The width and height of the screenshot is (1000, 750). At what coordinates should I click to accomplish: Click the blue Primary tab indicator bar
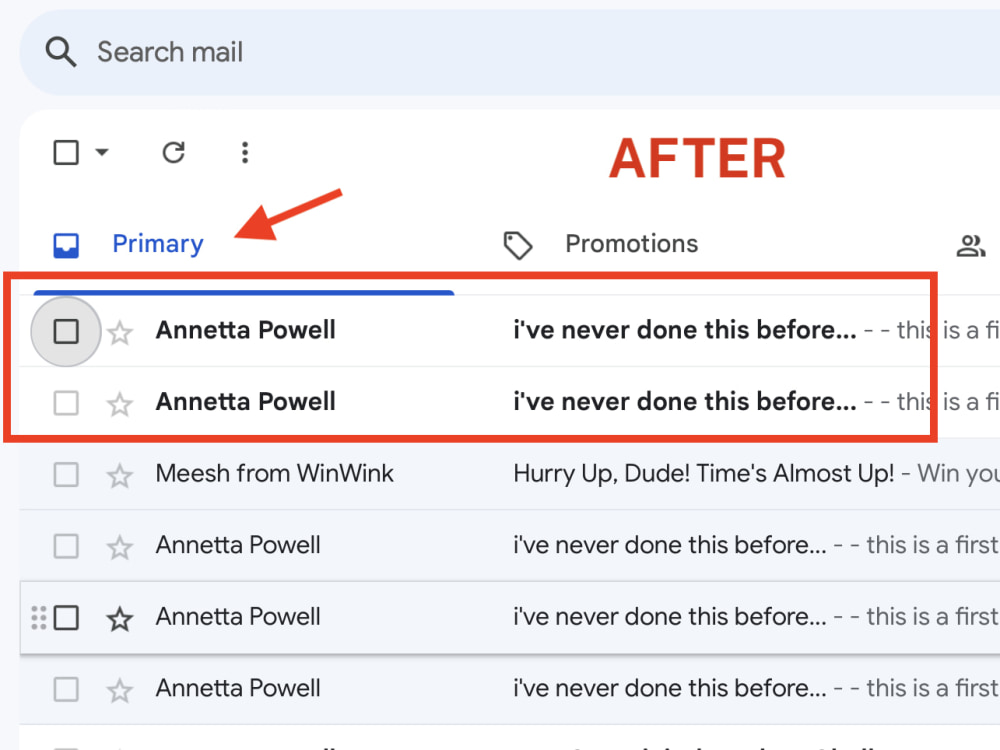[244, 290]
